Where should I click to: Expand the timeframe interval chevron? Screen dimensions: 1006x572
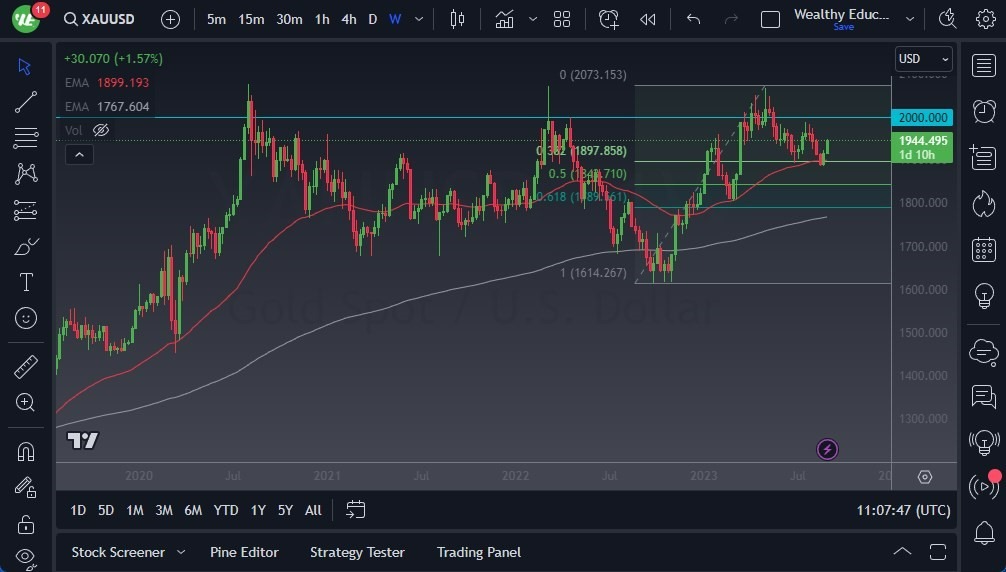(418, 19)
